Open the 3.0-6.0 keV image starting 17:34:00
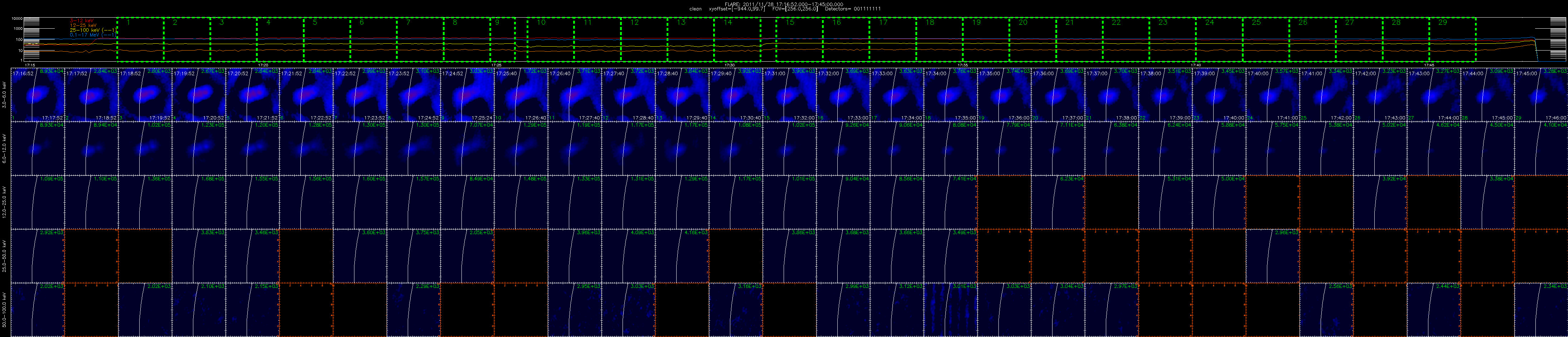Screen dimensions: 1568x337 tap(951, 94)
